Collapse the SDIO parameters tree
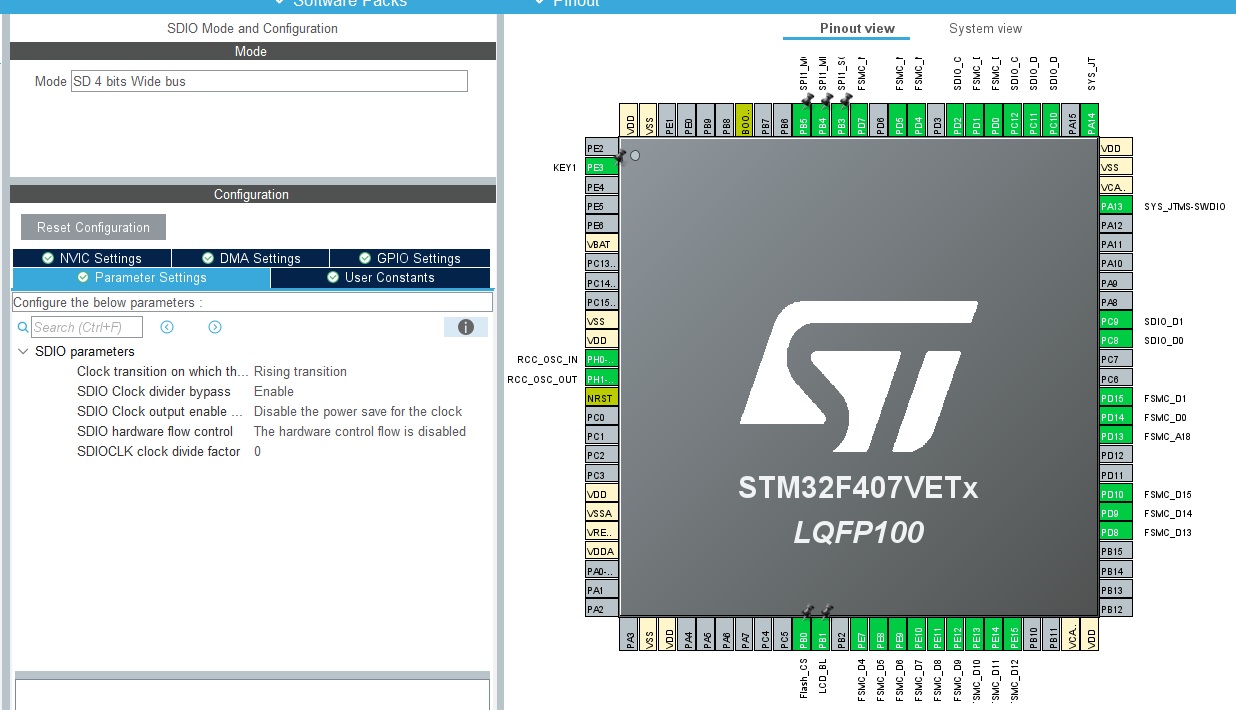Screen dimensions: 1236x710 [22, 351]
